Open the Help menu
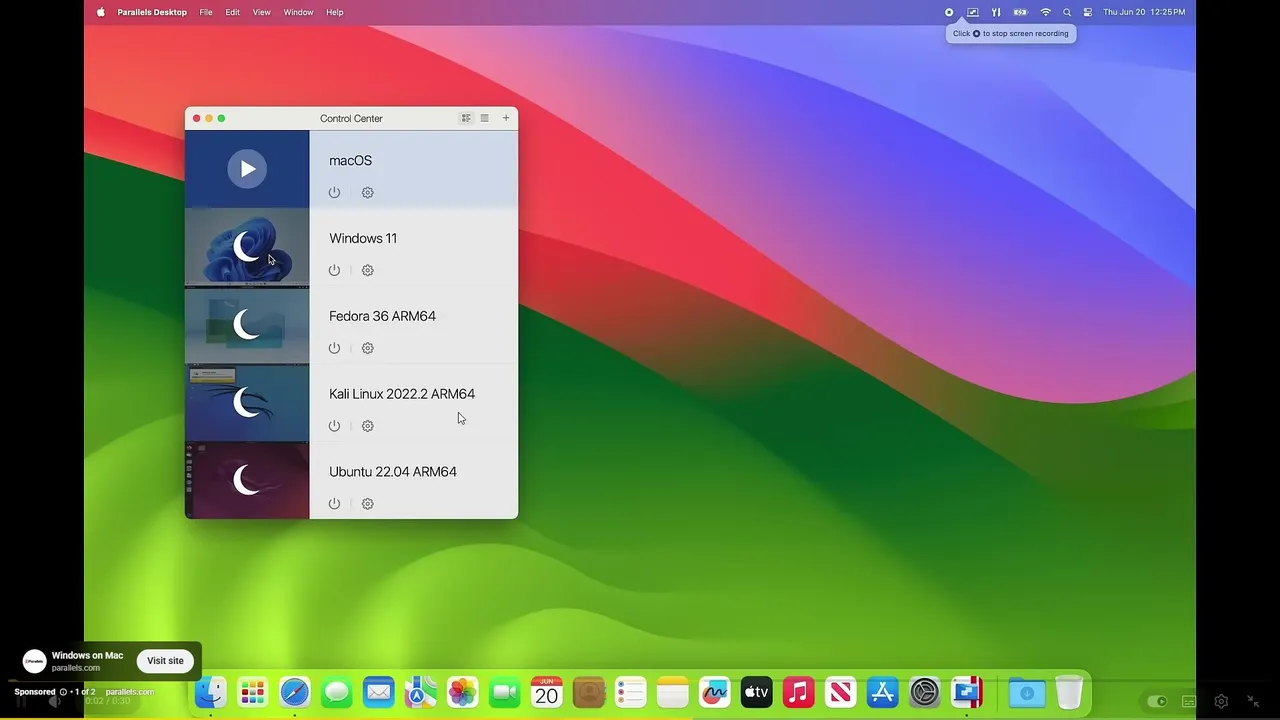 coord(335,12)
